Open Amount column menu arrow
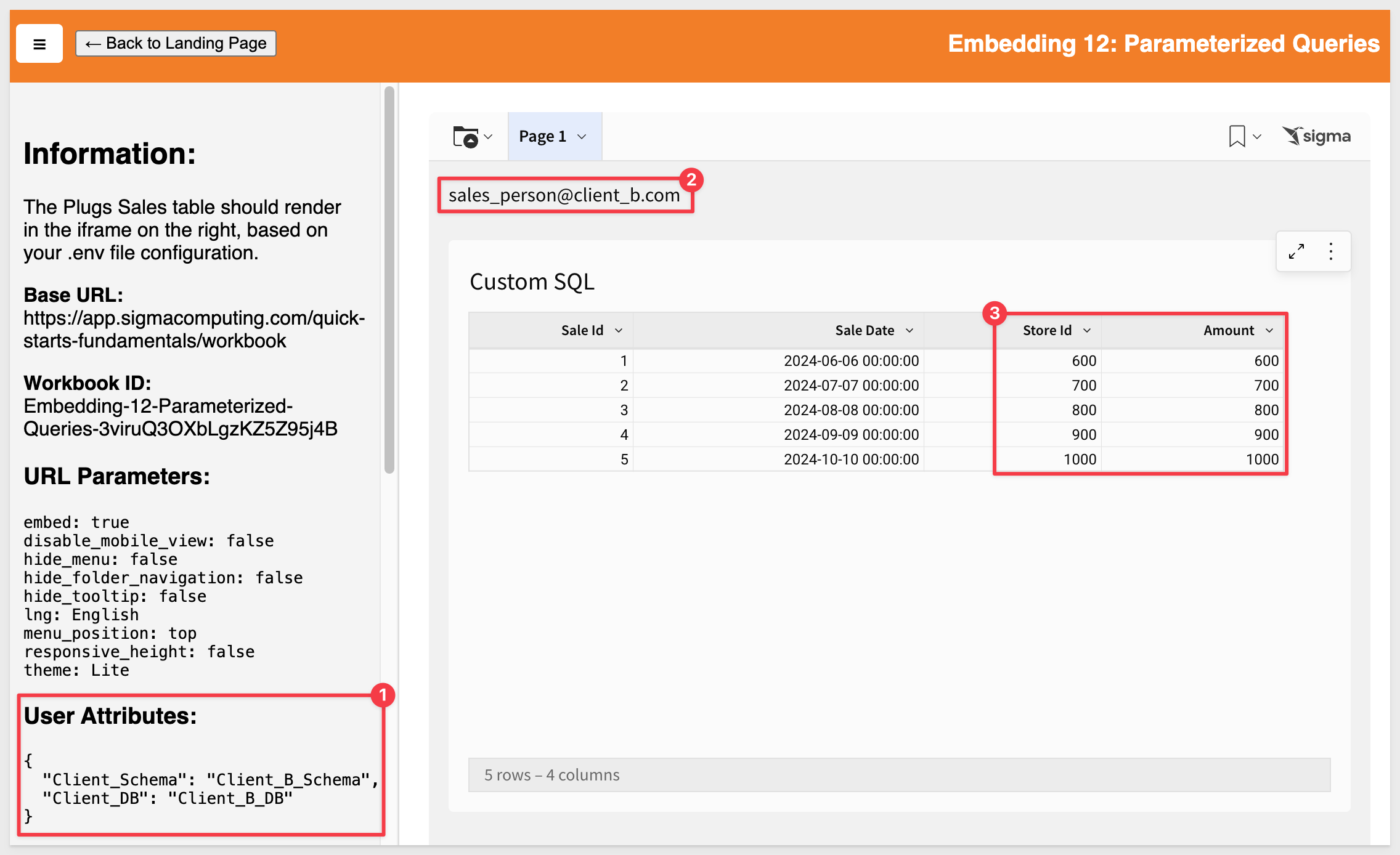1400x855 pixels. [1269, 331]
